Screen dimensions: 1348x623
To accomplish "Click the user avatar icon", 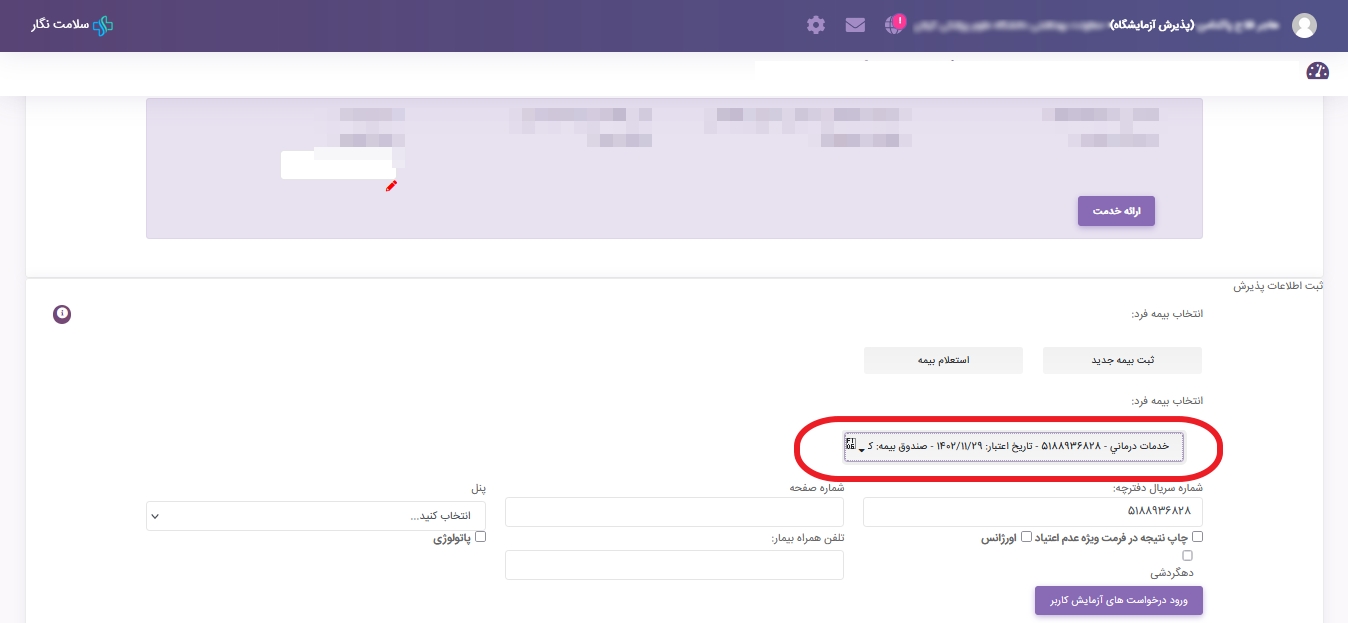I will pyautogui.click(x=1304, y=26).
